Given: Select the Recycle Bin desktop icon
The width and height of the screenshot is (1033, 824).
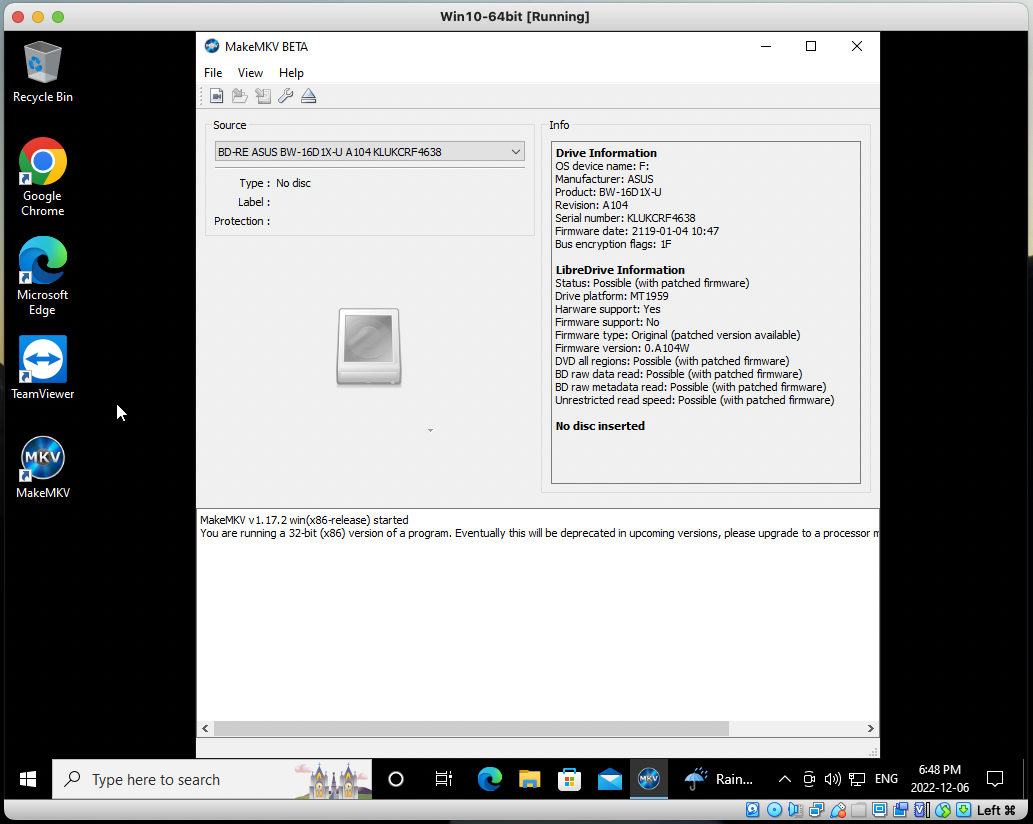Looking at the screenshot, I should pyautogui.click(x=43, y=72).
